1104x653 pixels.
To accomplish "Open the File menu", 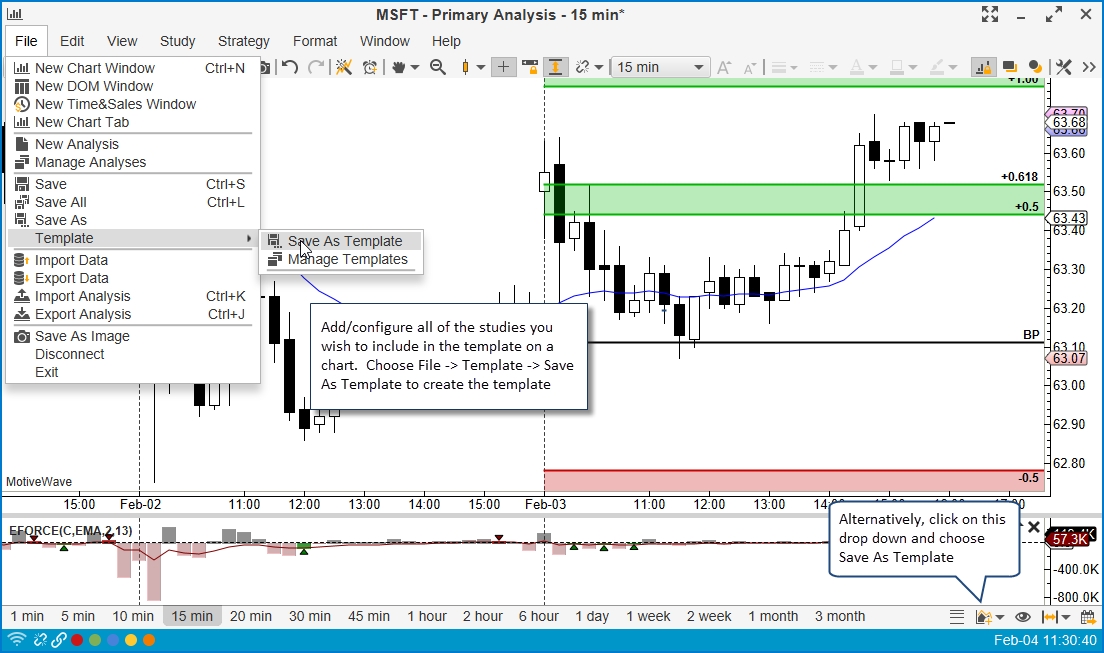I will pos(26,41).
